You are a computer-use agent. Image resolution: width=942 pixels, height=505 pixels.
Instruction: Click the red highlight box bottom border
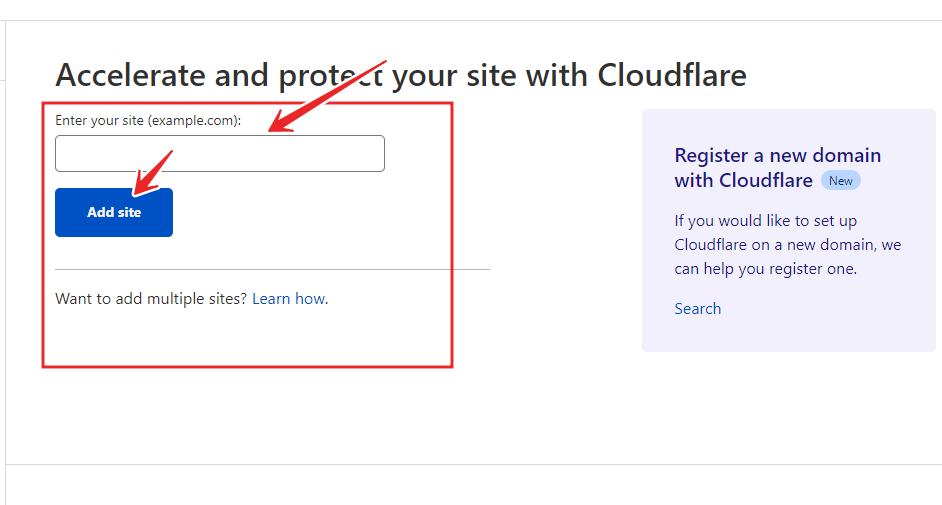pyautogui.click(x=246, y=366)
